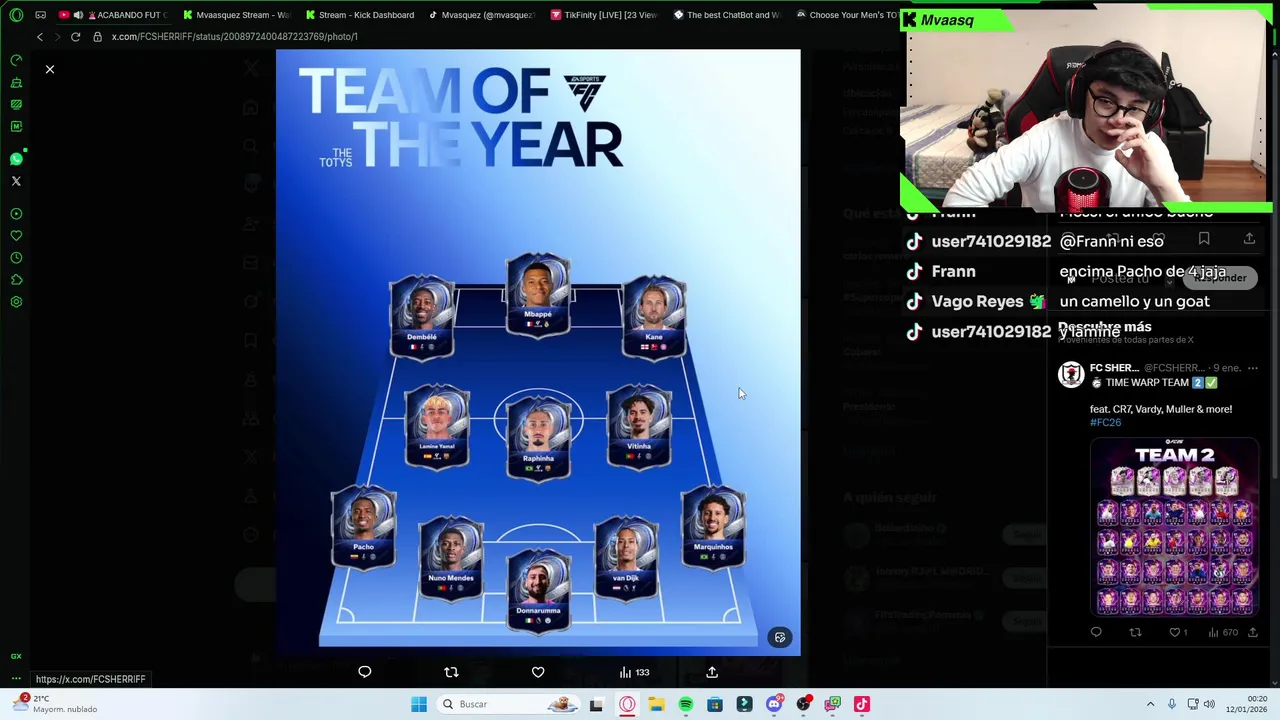Open TikTok app from the taskbar
1280x720 pixels.
point(862,704)
